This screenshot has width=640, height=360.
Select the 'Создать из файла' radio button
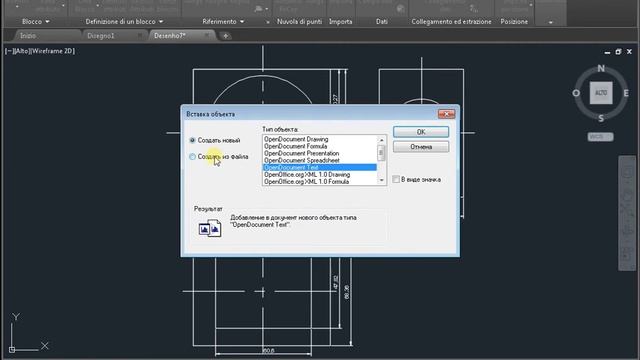click(x=192, y=157)
